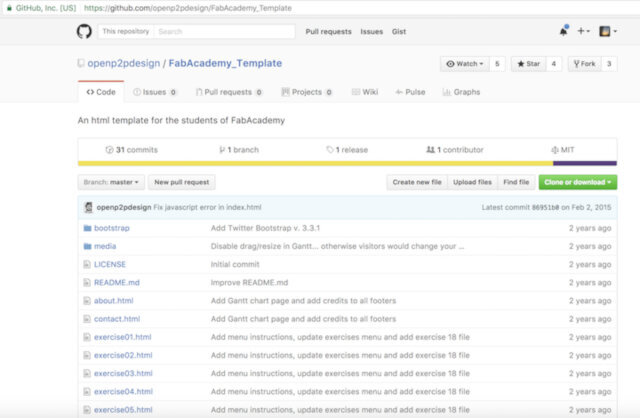Open the Pulse tab
Image resolution: width=640 pixels, height=418 pixels.
(410, 92)
